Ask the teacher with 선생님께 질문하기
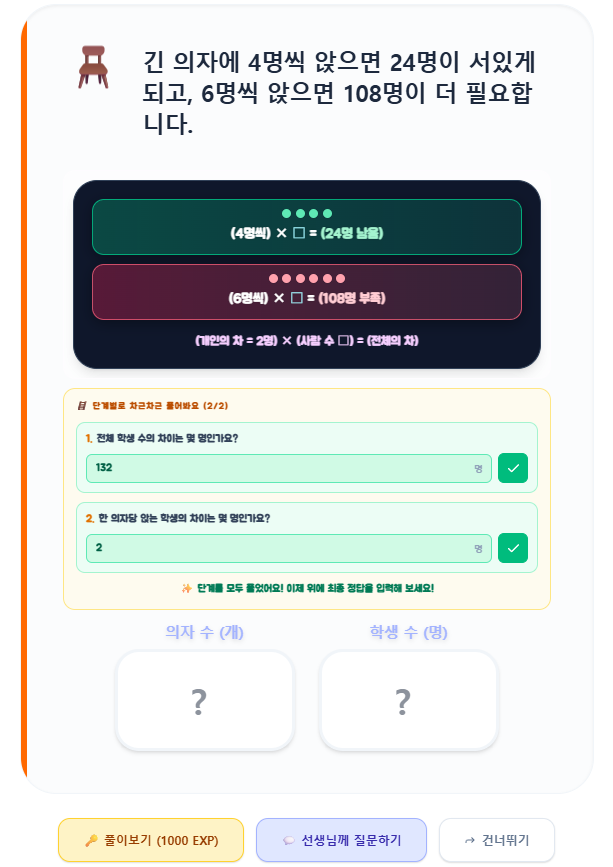The width and height of the screenshot is (613, 867). [341, 840]
